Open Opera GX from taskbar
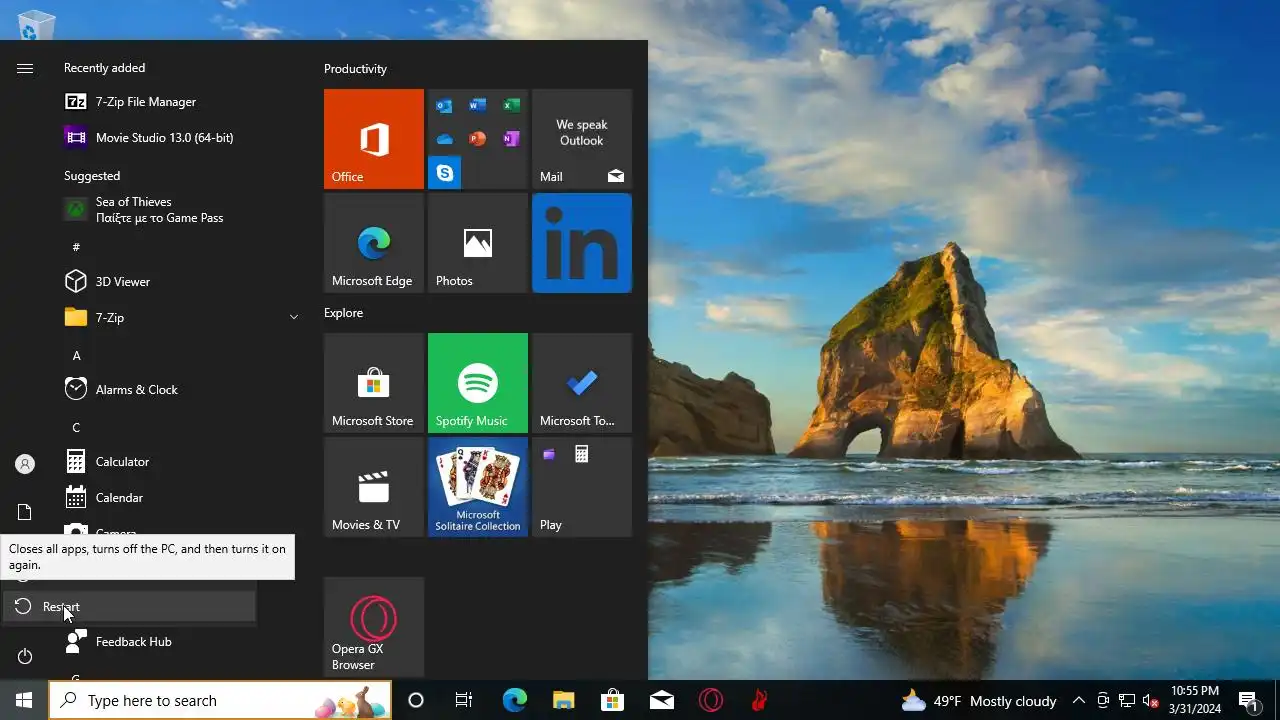 [710, 701]
